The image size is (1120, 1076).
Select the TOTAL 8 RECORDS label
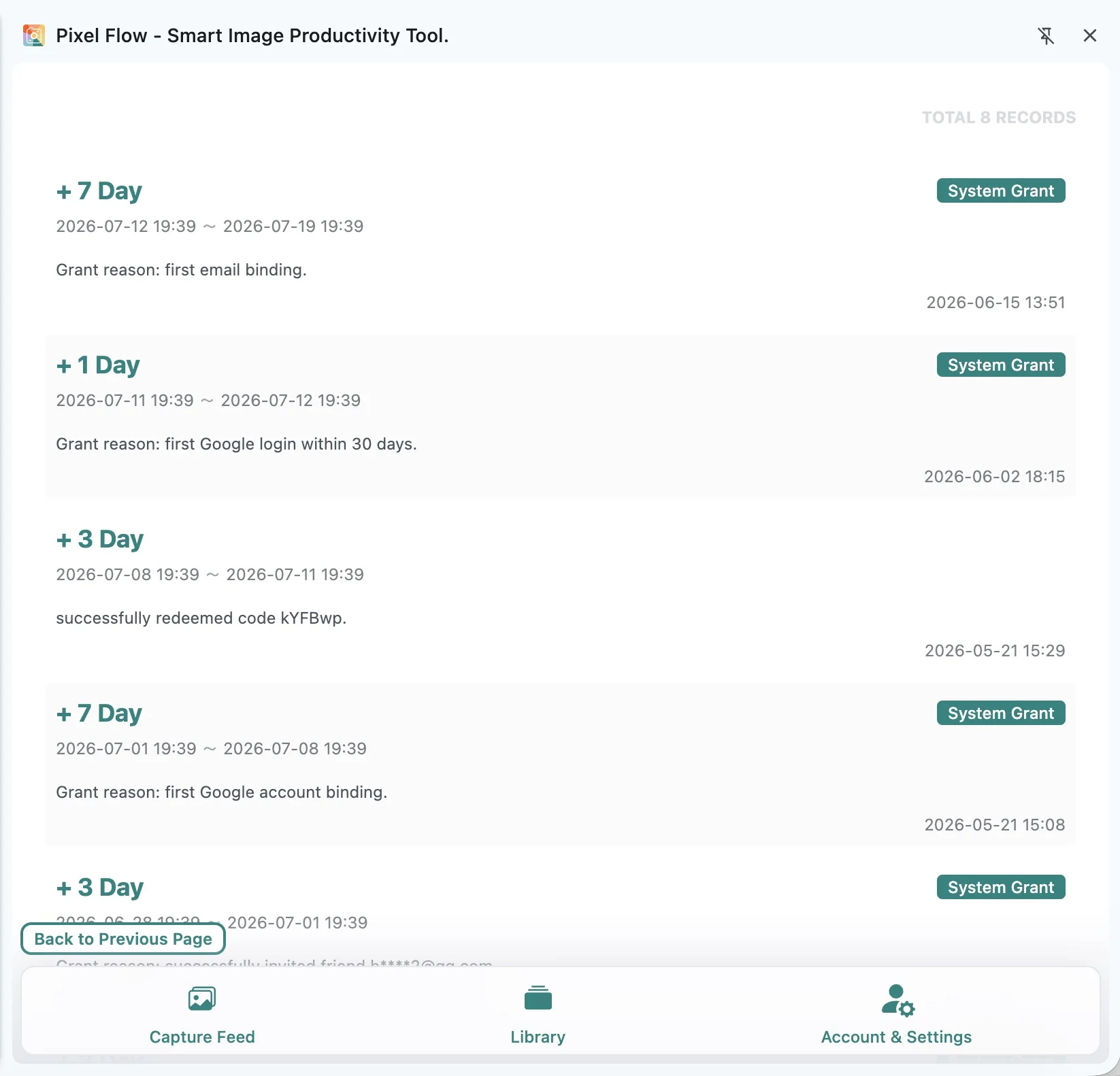point(999,118)
